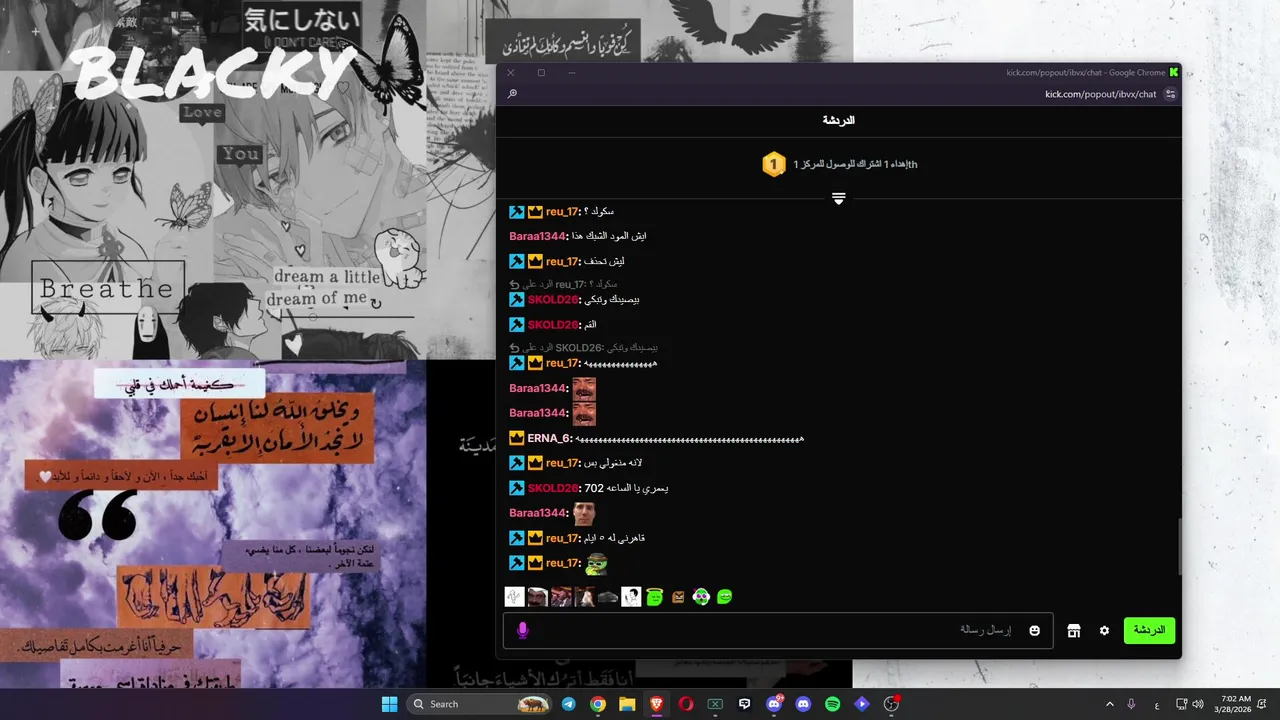Open Brave browser from the taskbar
Image resolution: width=1280 pixels, height=720 pixels.
656,704
